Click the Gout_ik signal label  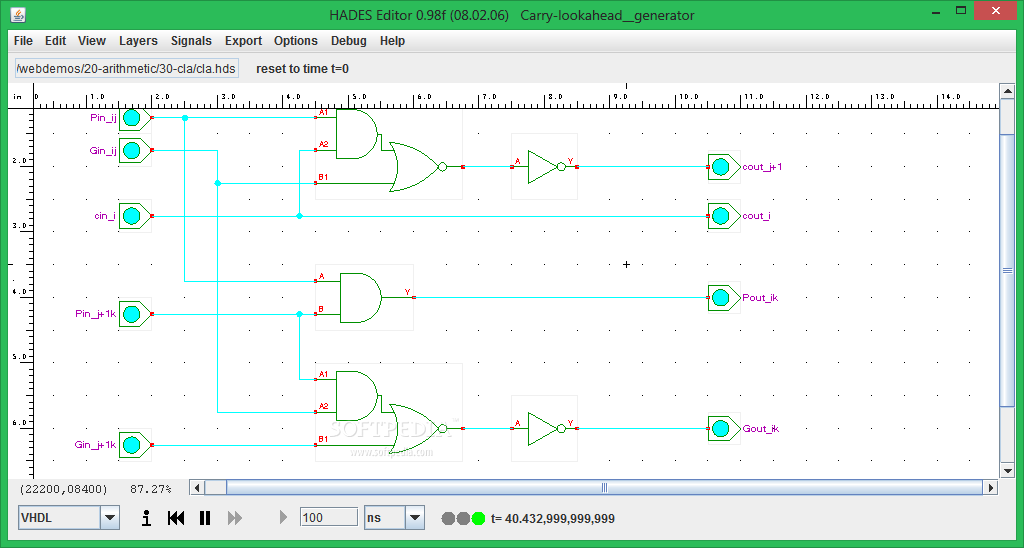click(761, 428)
